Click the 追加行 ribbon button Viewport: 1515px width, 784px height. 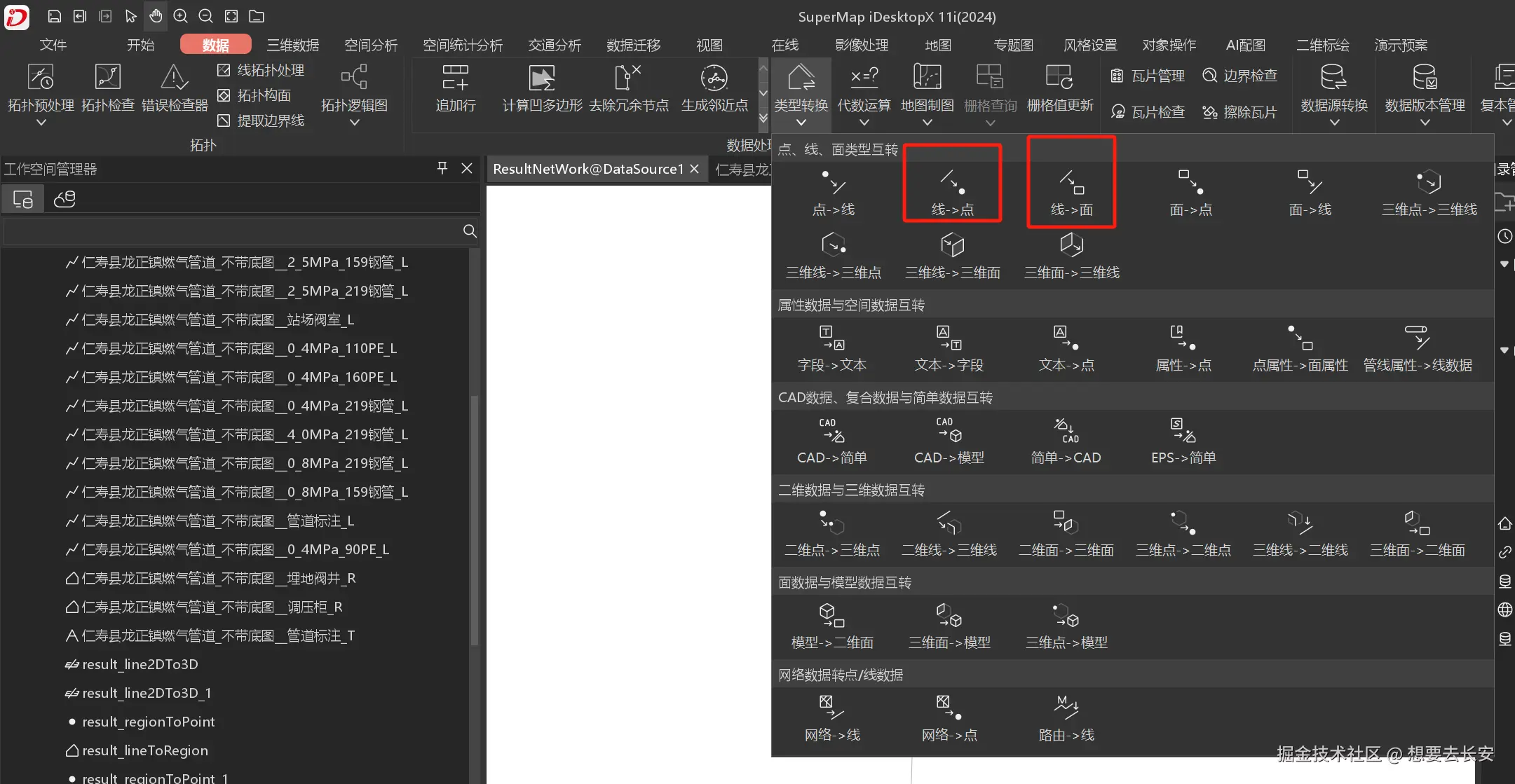click(456, 88)
